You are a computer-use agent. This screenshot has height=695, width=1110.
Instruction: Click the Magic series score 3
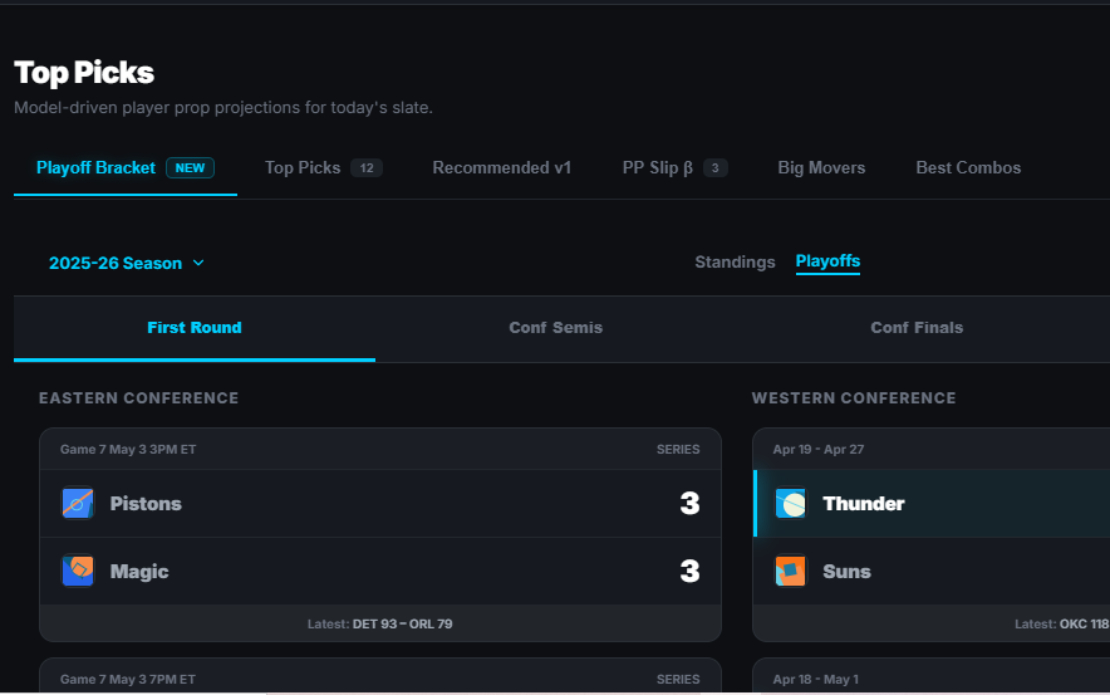coord(690,570)
